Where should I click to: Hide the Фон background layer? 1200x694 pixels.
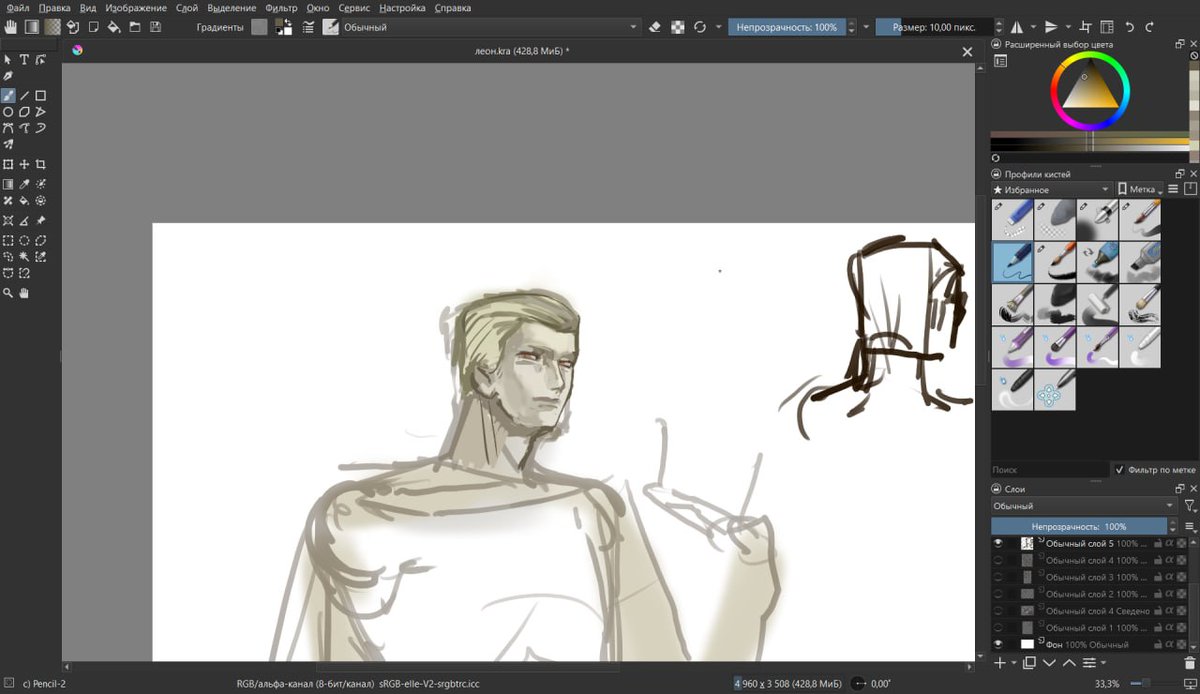point(998,644)
